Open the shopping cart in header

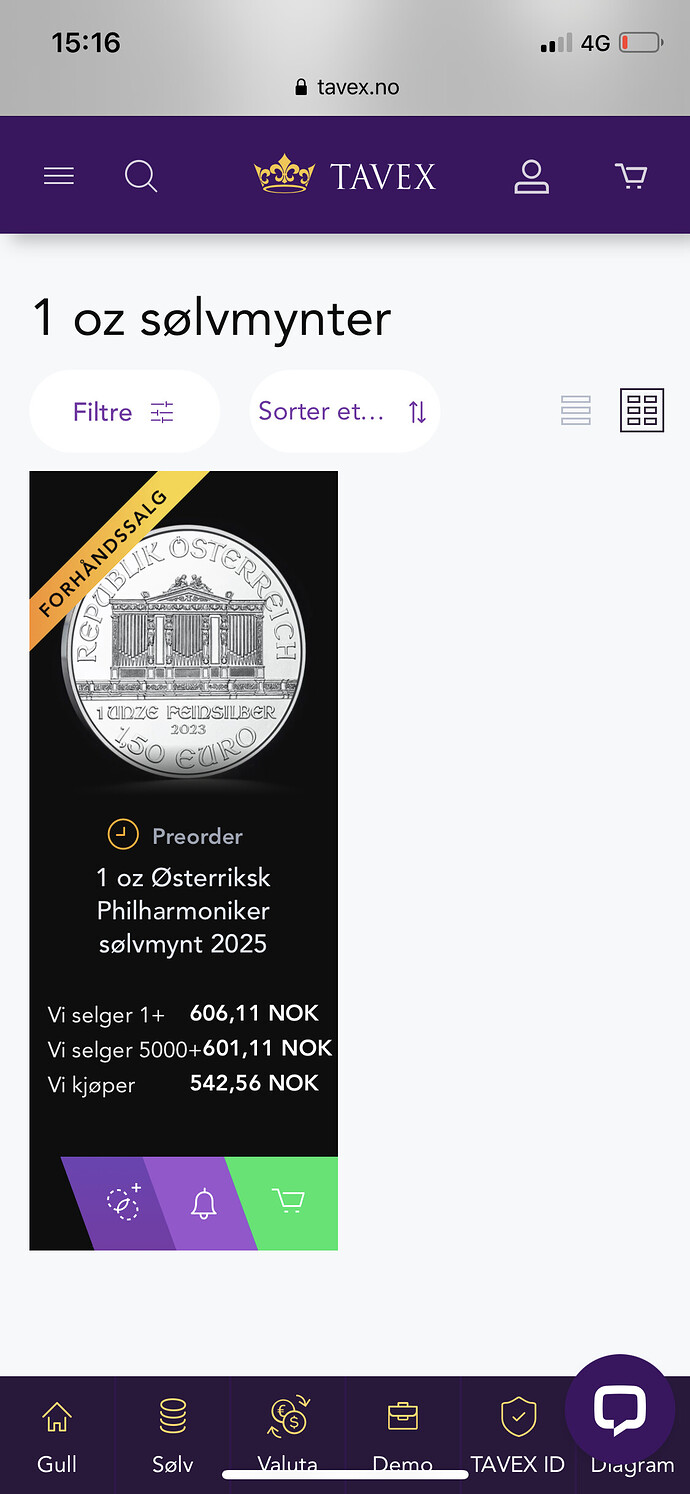point(631,177)
